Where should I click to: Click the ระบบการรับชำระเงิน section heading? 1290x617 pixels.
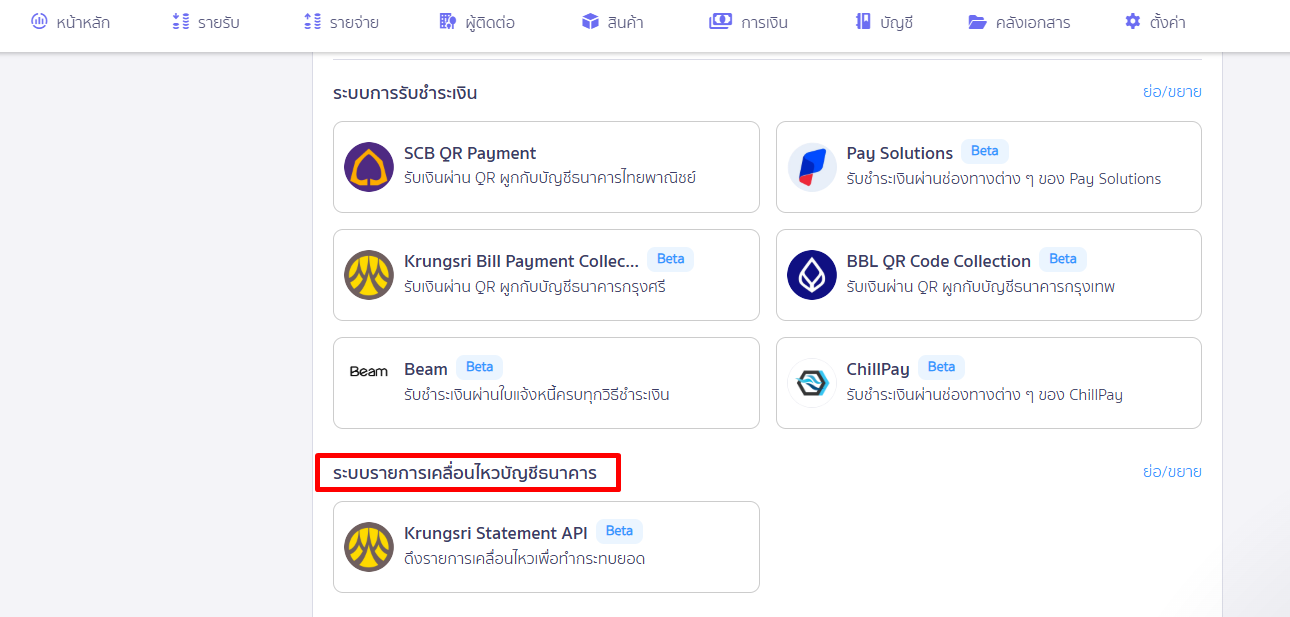pyautogui.click(x=405, y=93)
